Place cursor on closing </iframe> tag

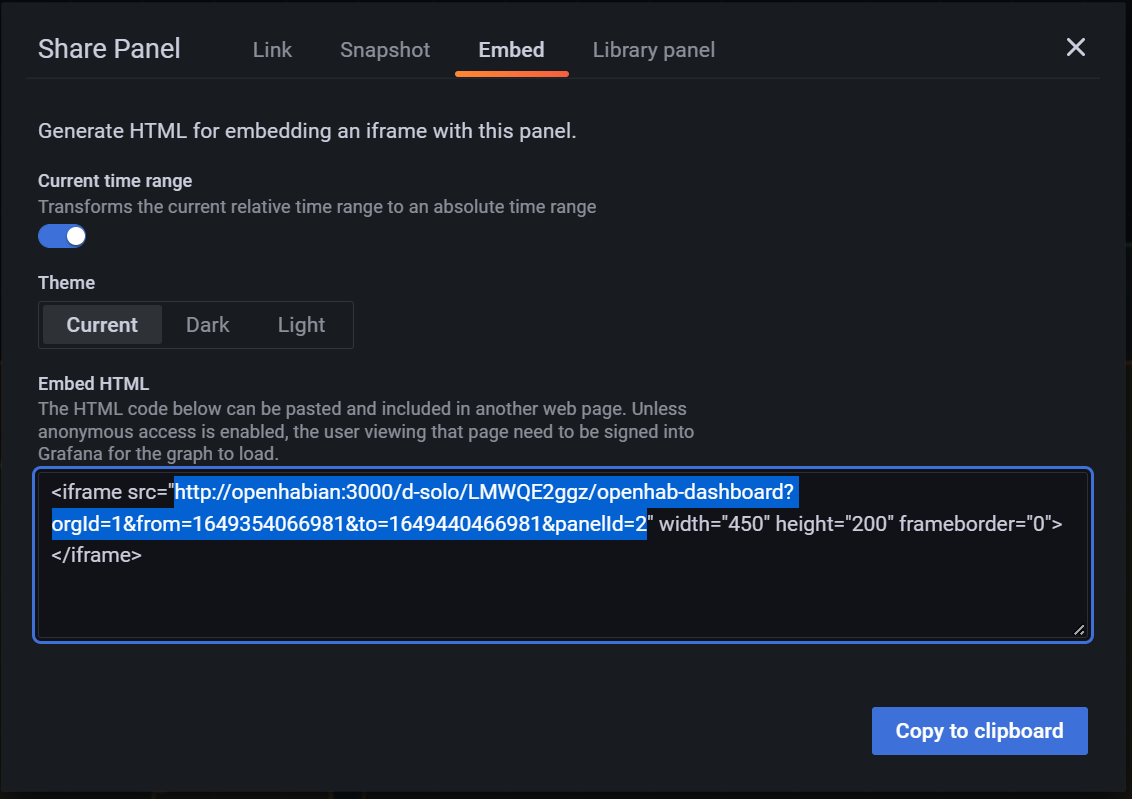pyautogui.click(x=97, y=554)
